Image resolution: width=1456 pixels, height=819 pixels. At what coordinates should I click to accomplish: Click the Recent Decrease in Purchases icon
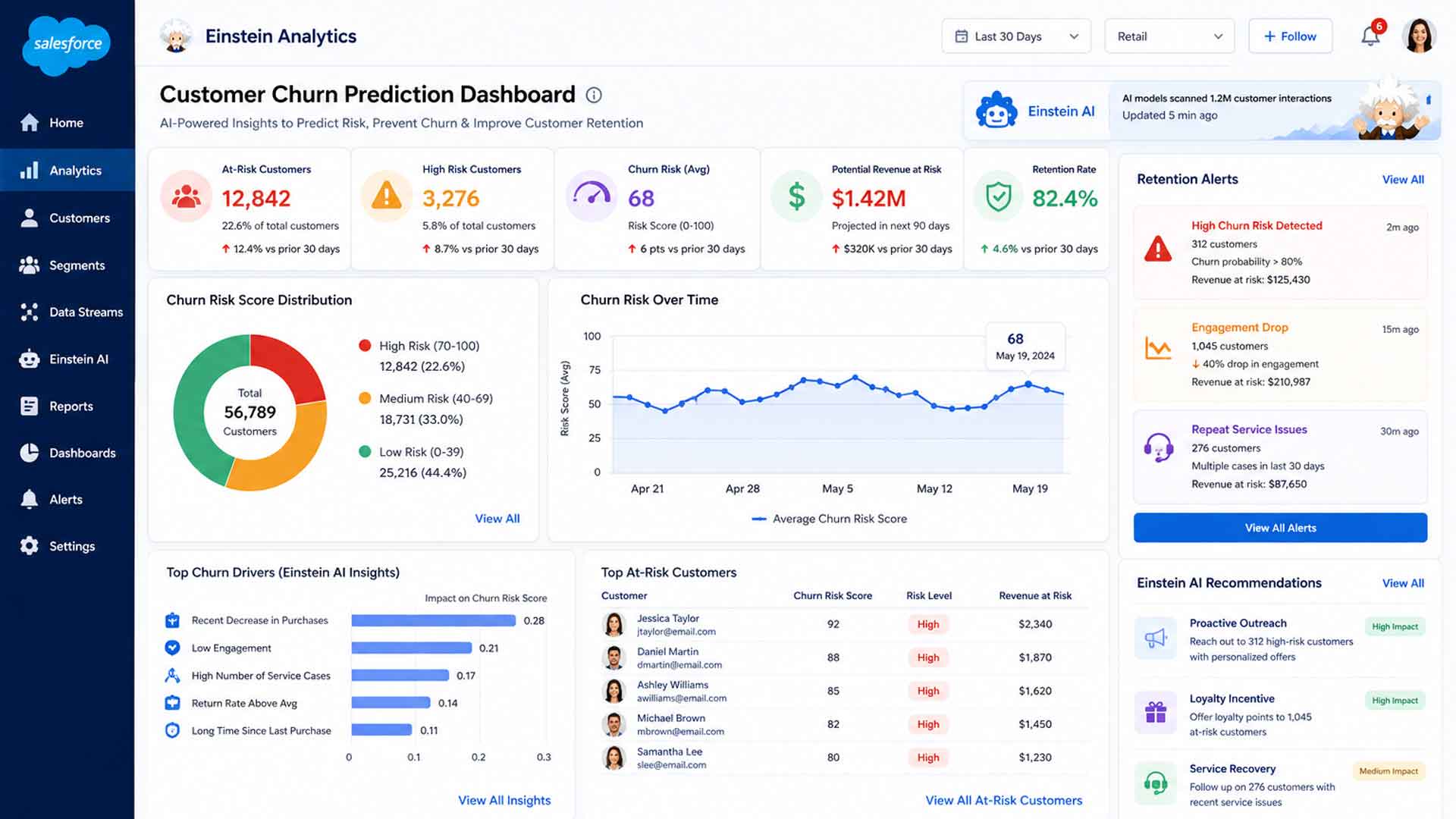click(172, 620)
